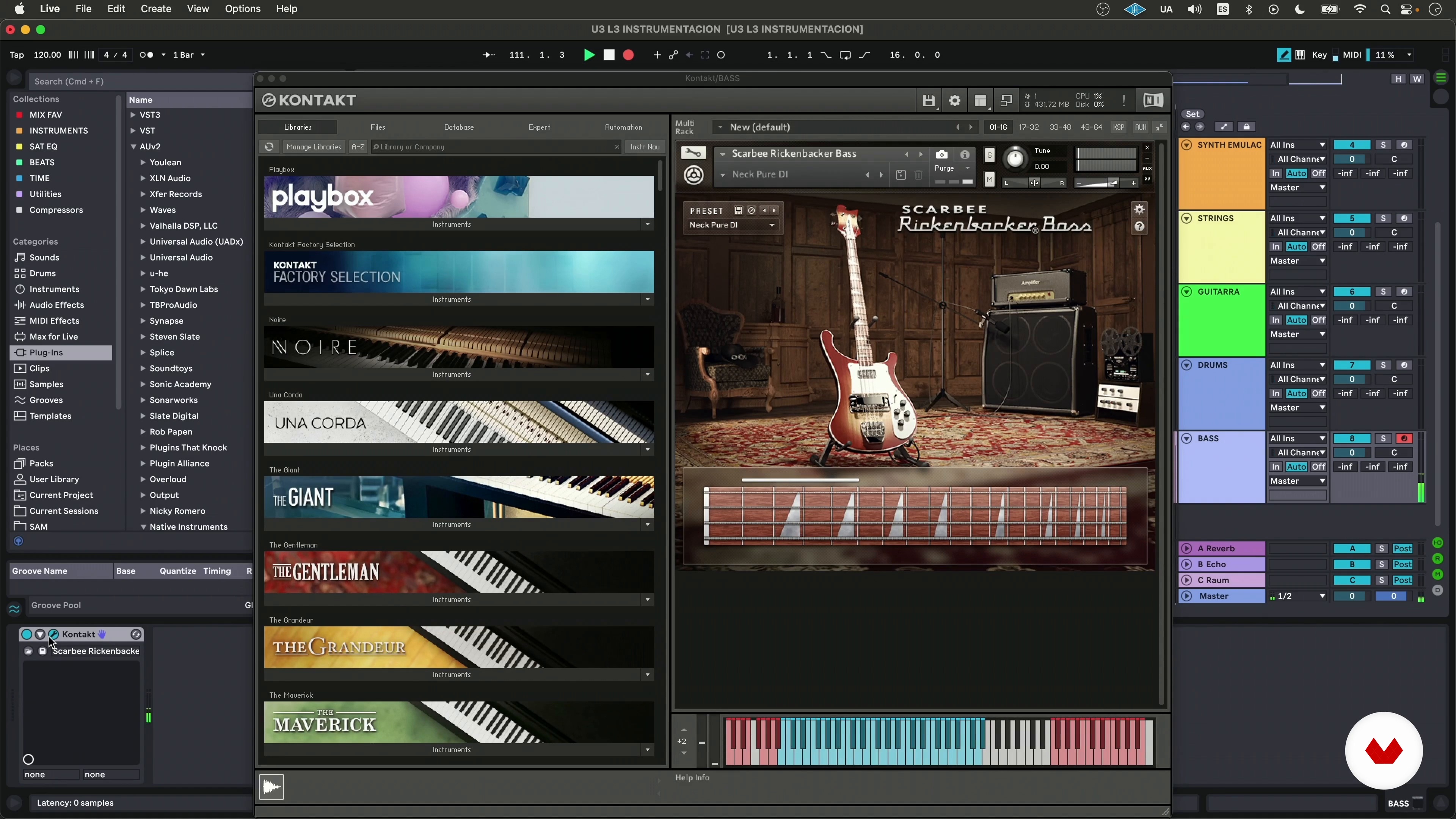
Task: Click the Instr Nav button
Action: click(645, 147)
